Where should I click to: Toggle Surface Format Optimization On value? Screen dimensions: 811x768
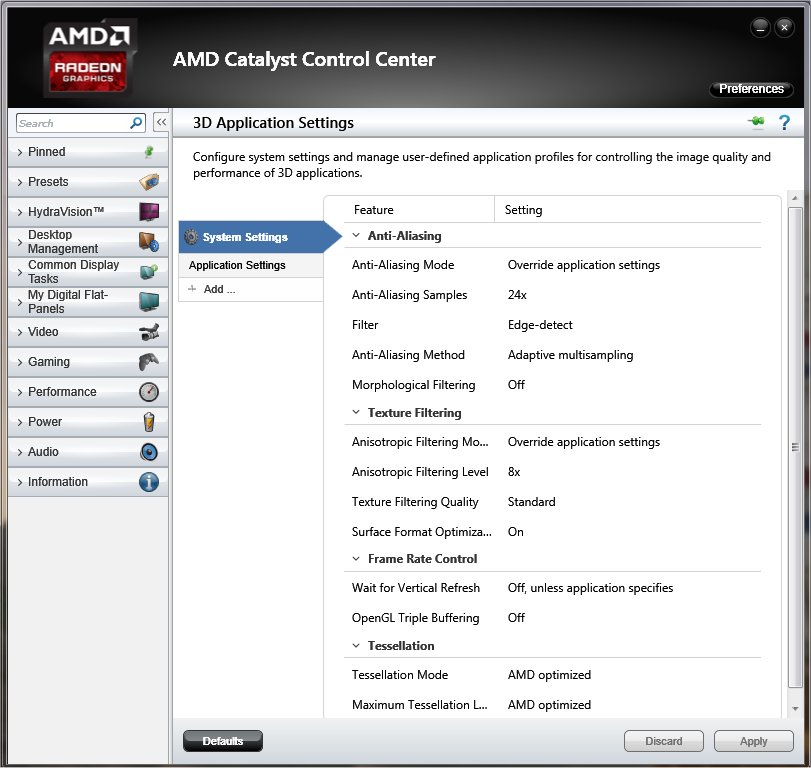tap(516, 532)
